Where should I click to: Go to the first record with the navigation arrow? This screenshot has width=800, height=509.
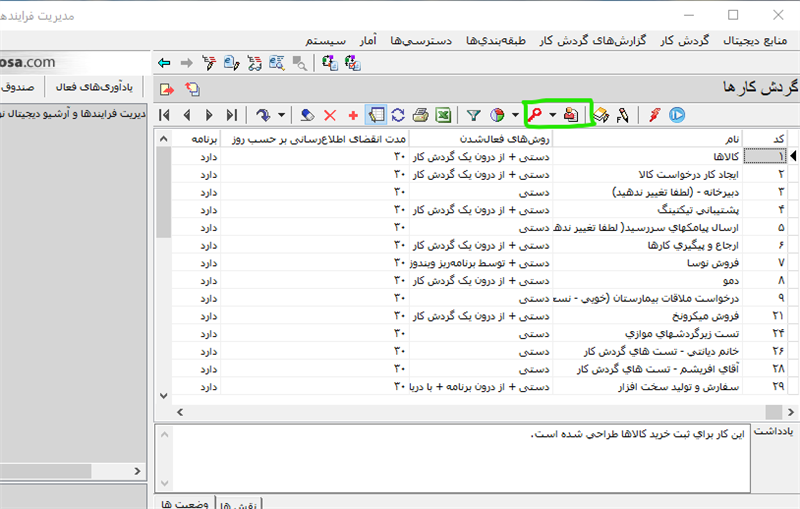[164, 115]
